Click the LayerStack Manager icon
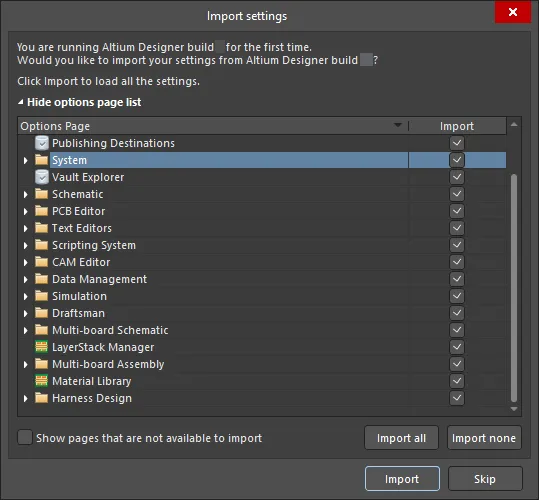Viewport: 539px width, 500px height. (42, 347)
